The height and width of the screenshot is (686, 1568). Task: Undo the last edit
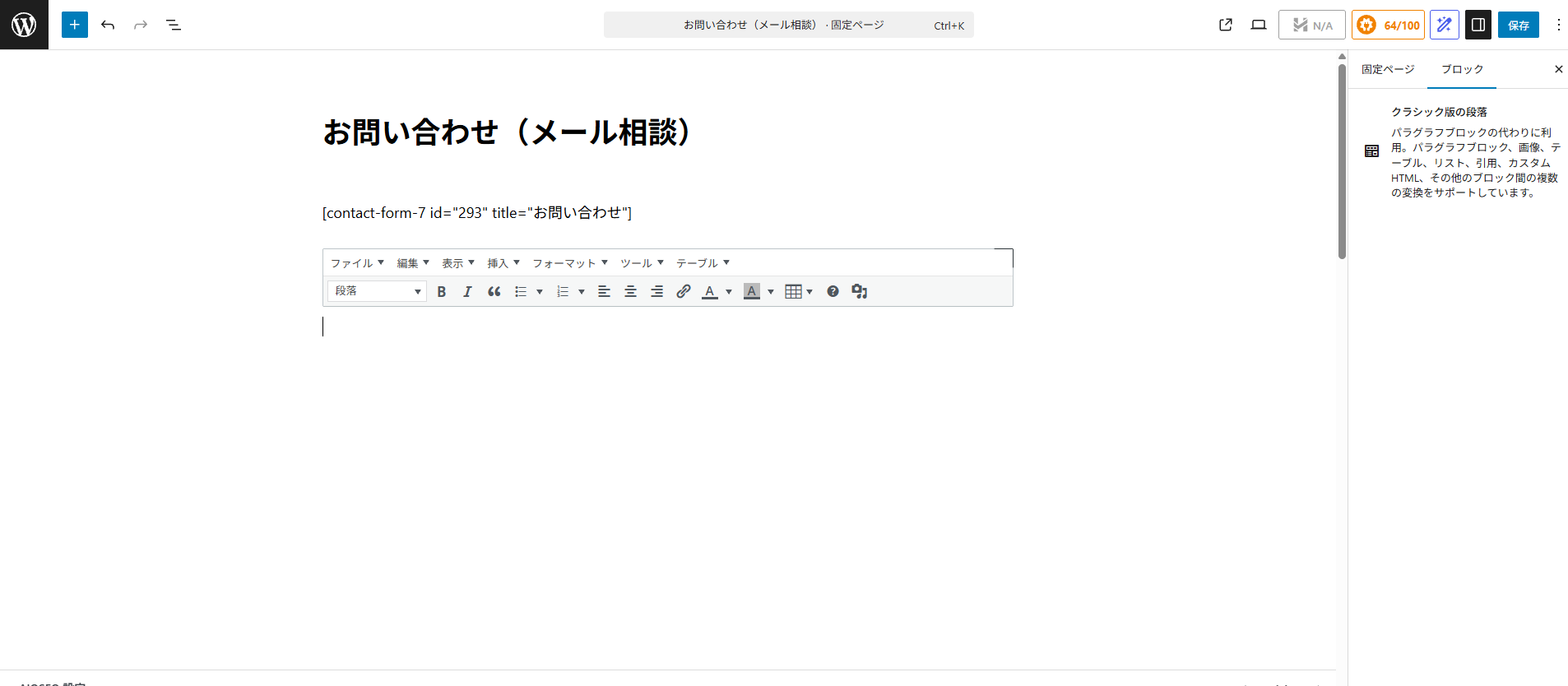(108, 25)
